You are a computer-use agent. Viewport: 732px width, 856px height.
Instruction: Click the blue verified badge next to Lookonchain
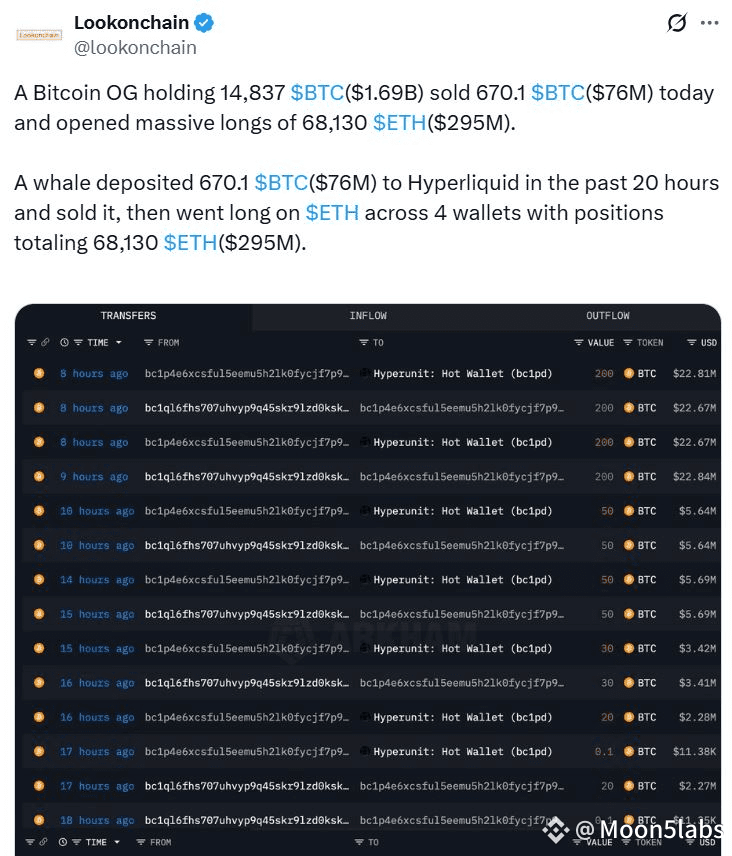click(204, 23)
